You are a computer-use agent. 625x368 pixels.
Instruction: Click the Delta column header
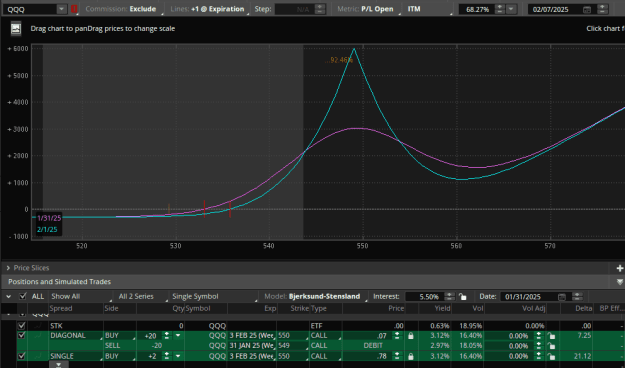pyautogui.click(x=583, y=308)
